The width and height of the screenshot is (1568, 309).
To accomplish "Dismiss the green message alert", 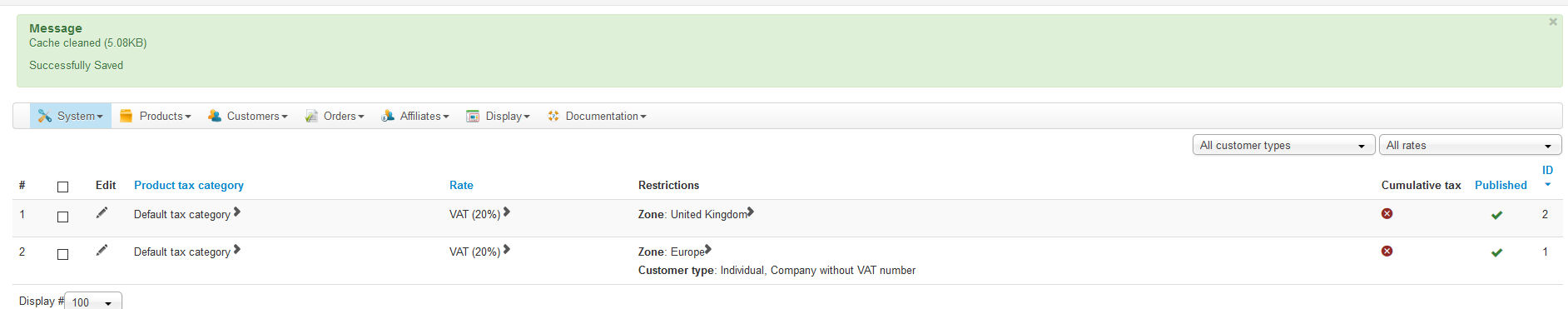I will pyautogui.click(x=1552, y=22).
